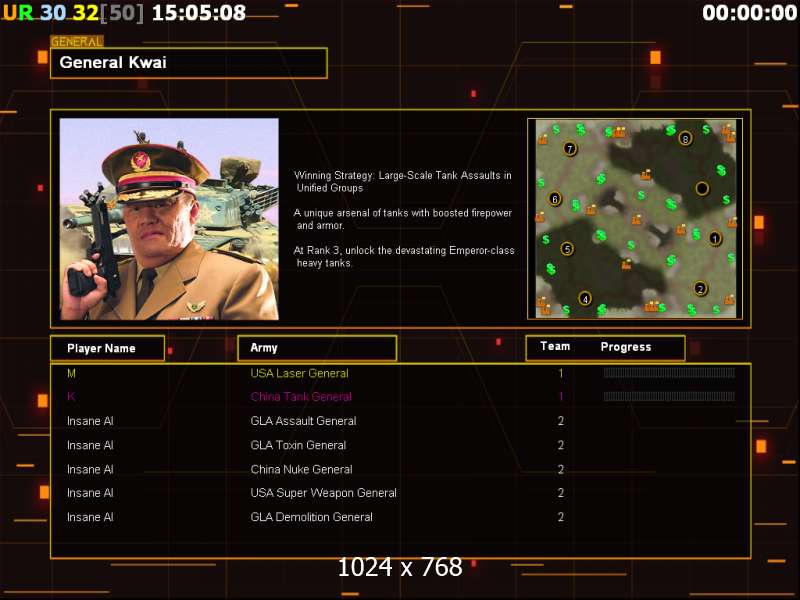Choose start position marker 2 on minimap
This screenshot has width=800, height=600.
coord(701,289)
